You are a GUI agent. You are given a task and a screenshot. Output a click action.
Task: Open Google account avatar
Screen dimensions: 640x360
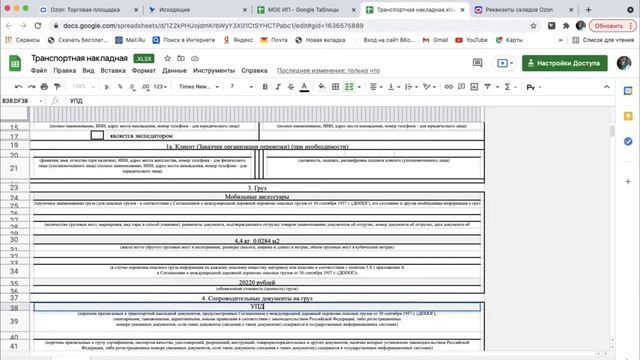(624, 63)
